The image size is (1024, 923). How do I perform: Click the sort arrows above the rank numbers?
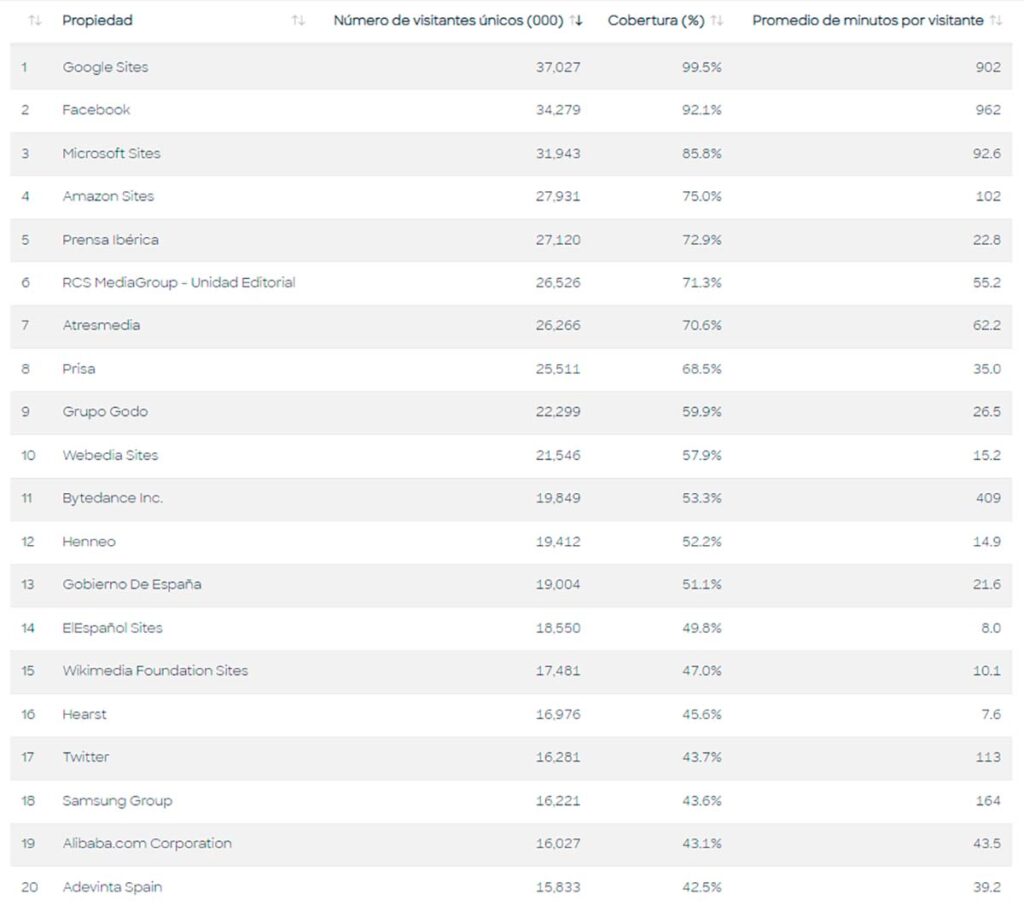35,21
